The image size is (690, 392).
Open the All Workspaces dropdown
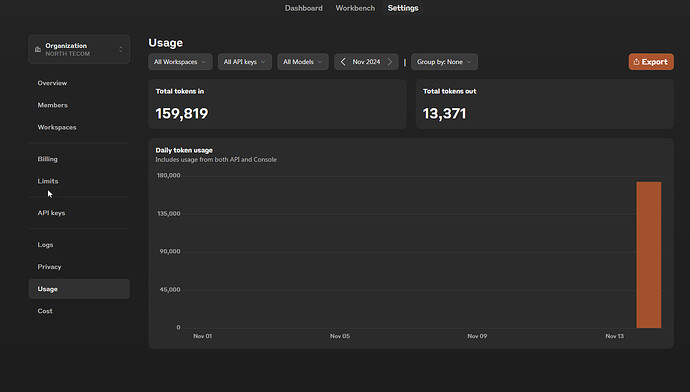(180, 62)
